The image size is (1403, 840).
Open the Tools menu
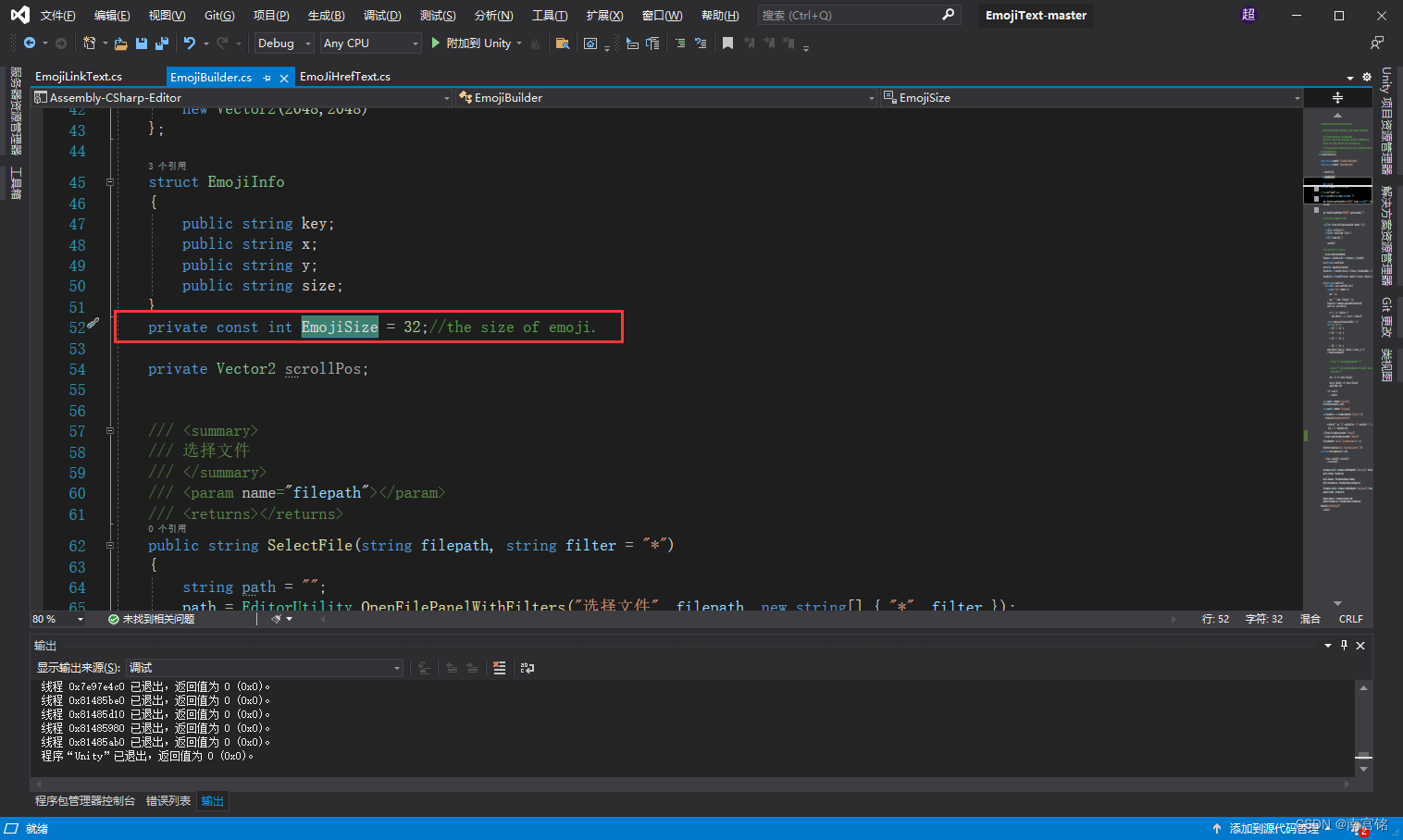click(550, 16)
